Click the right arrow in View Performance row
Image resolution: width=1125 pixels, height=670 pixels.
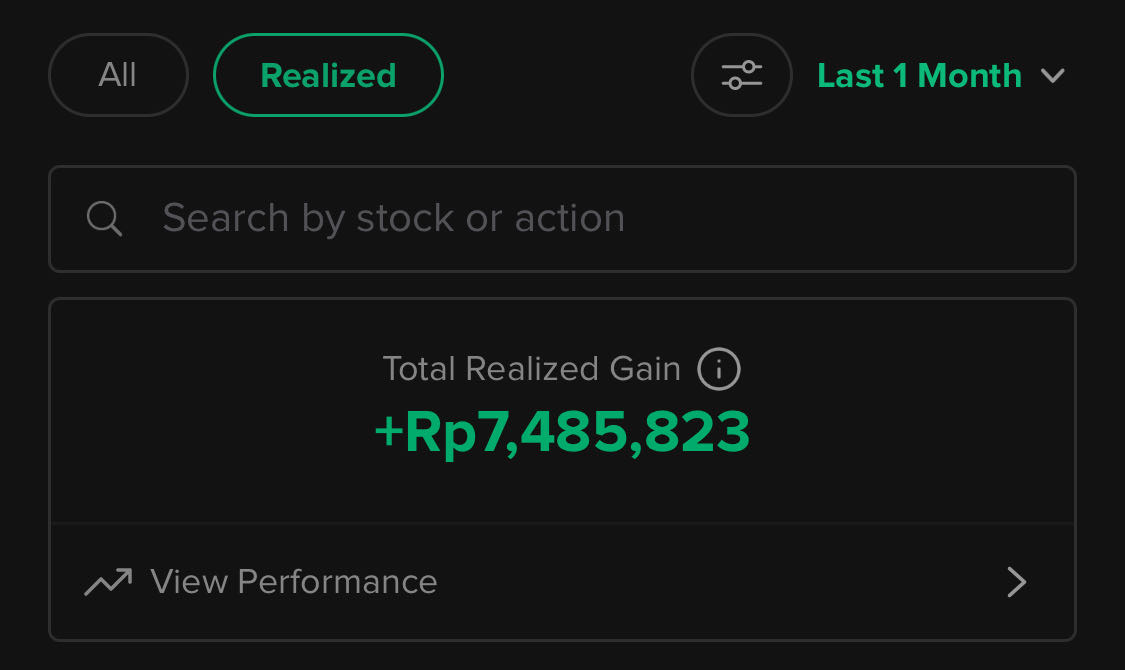pyautogui.click(x=1016, y=582)
